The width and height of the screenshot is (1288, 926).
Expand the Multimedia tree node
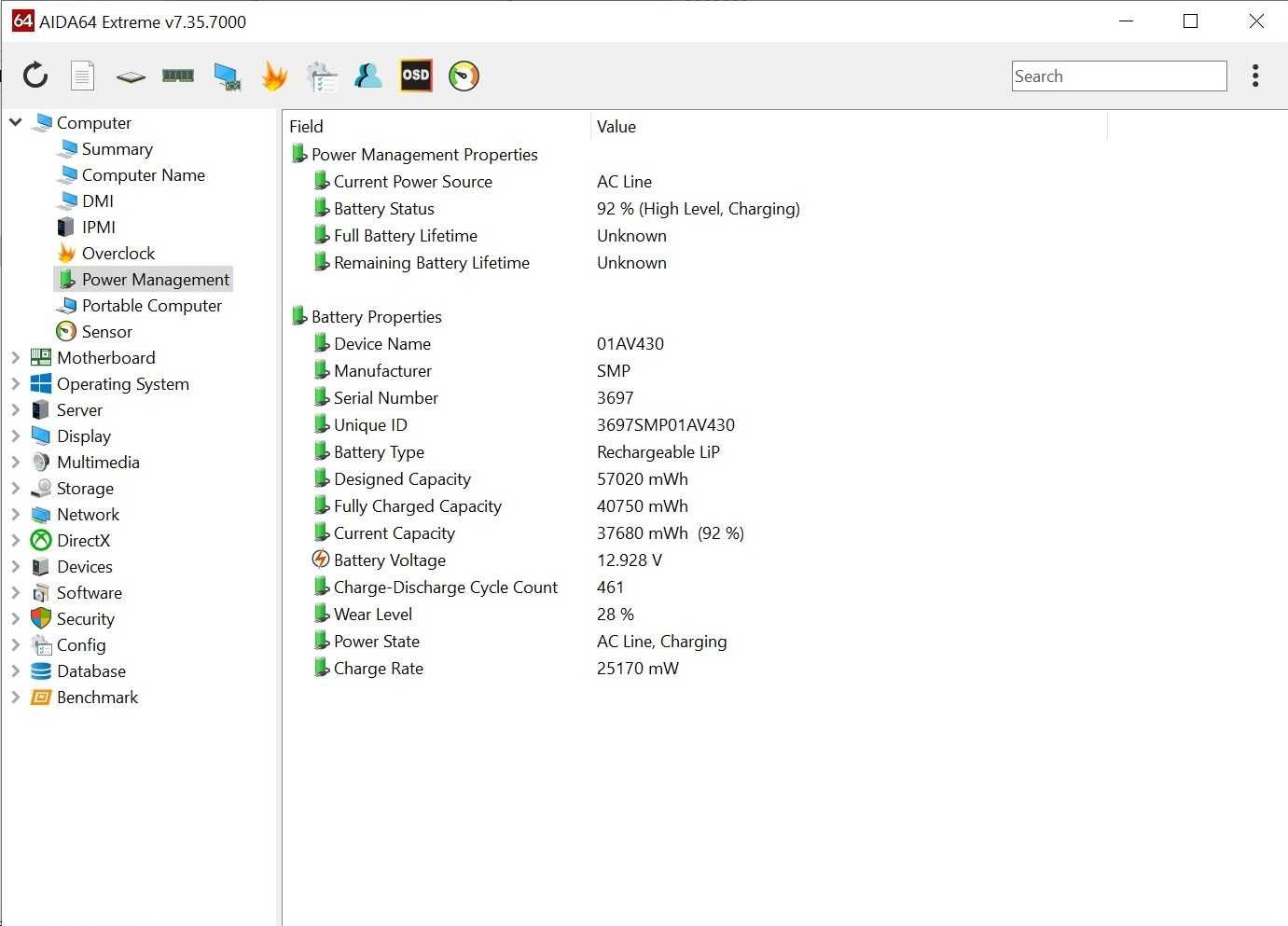(16, 462)
